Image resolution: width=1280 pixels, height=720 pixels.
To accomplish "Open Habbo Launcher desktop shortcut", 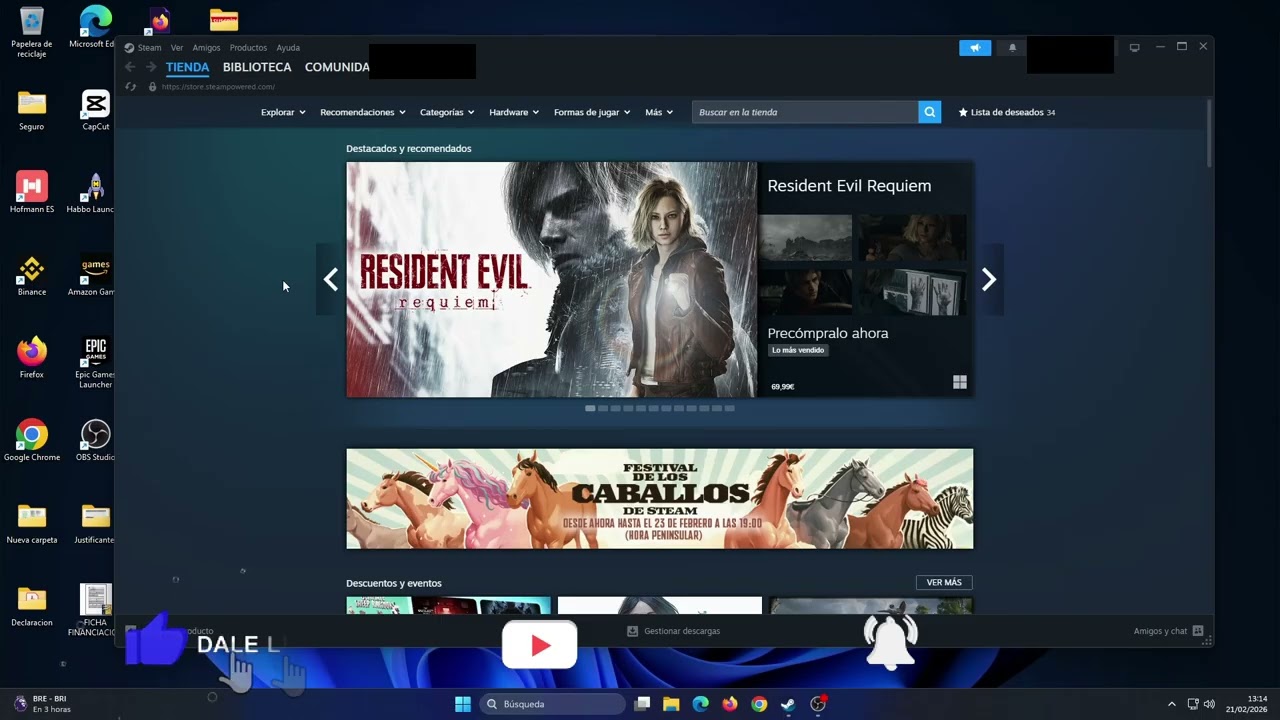I will [x=93, y=193].
